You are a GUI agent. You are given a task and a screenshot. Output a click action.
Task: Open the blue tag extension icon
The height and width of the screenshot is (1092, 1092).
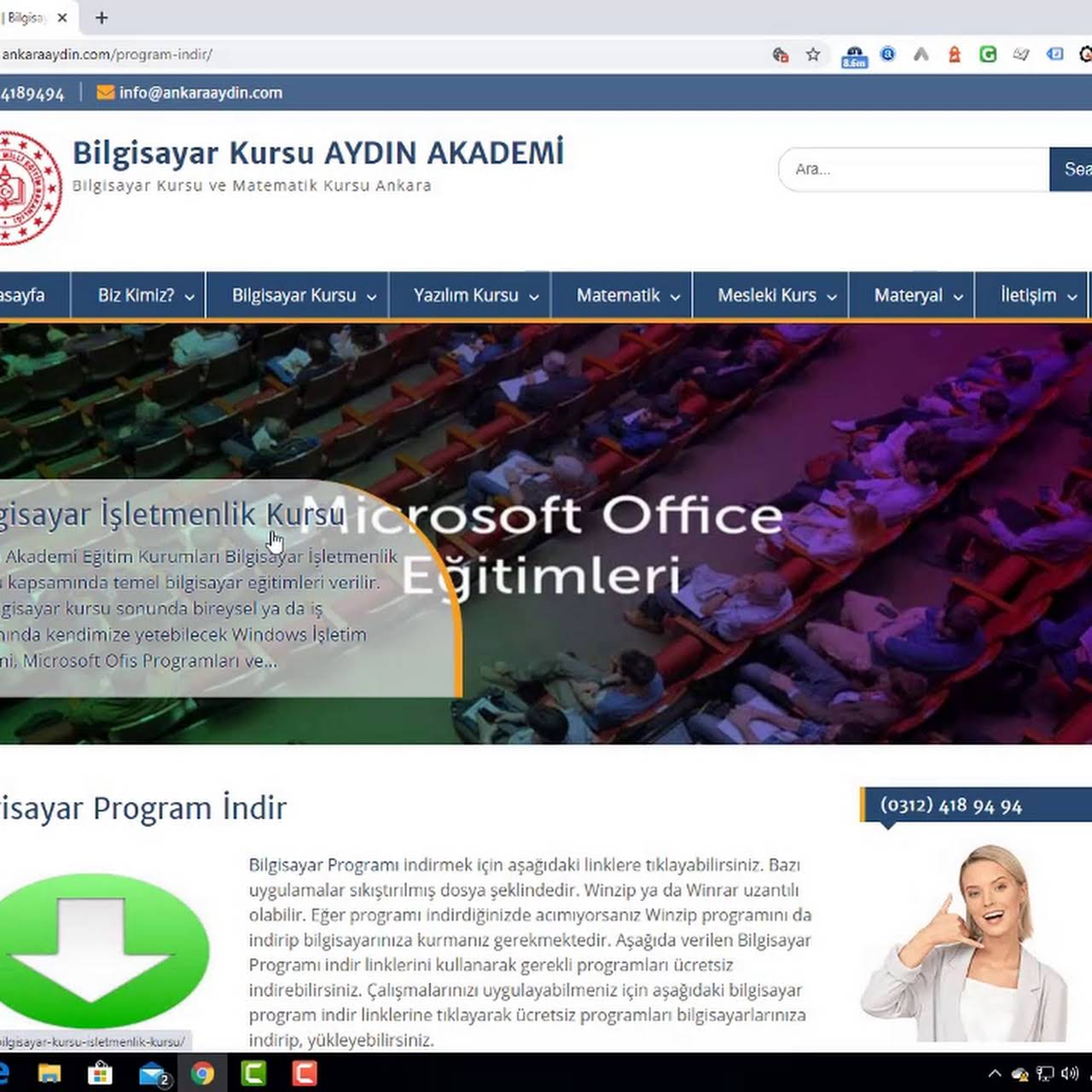1055,54
